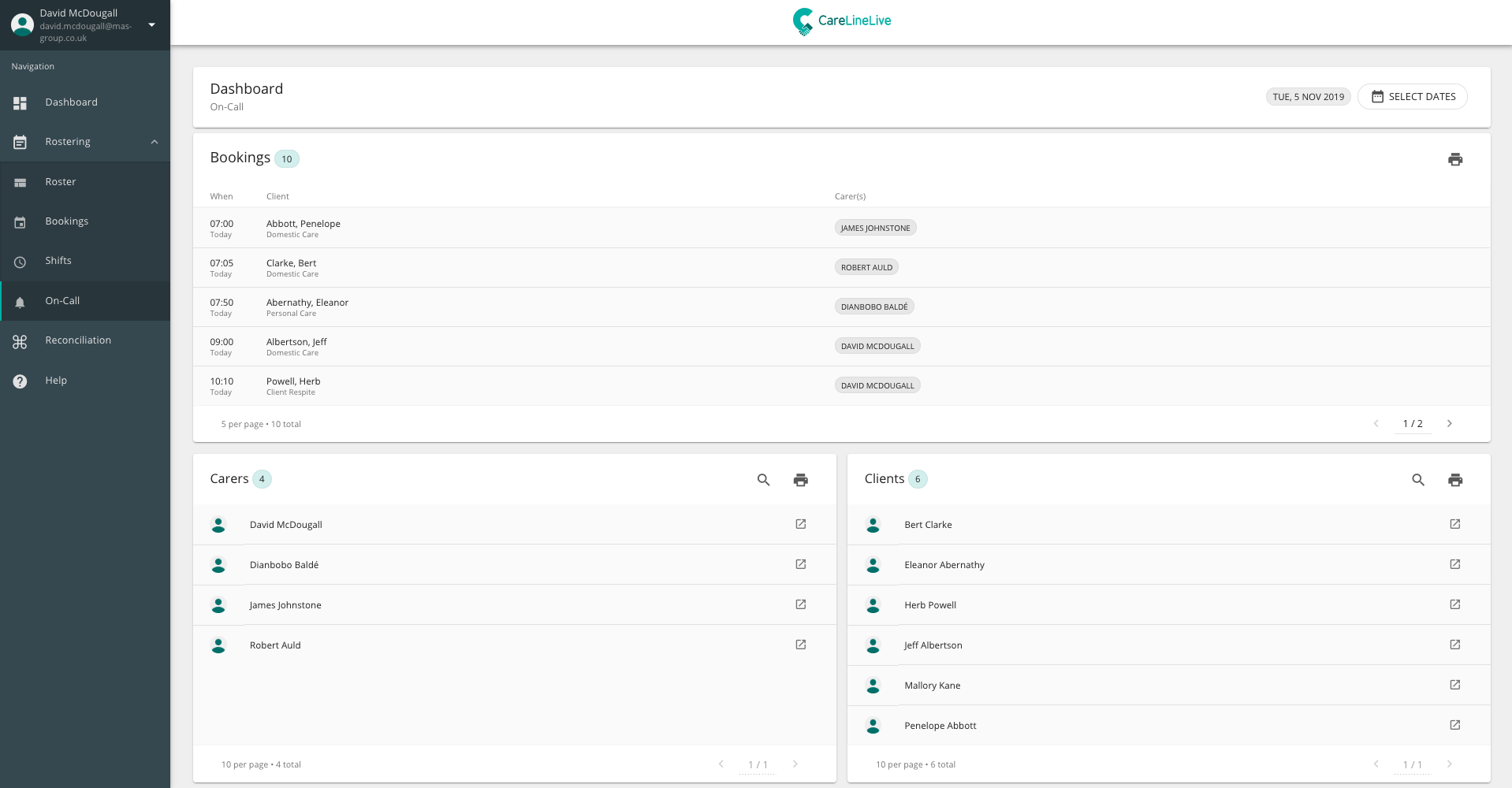Go to previous page of Bookings

(x=1376, y=424)
